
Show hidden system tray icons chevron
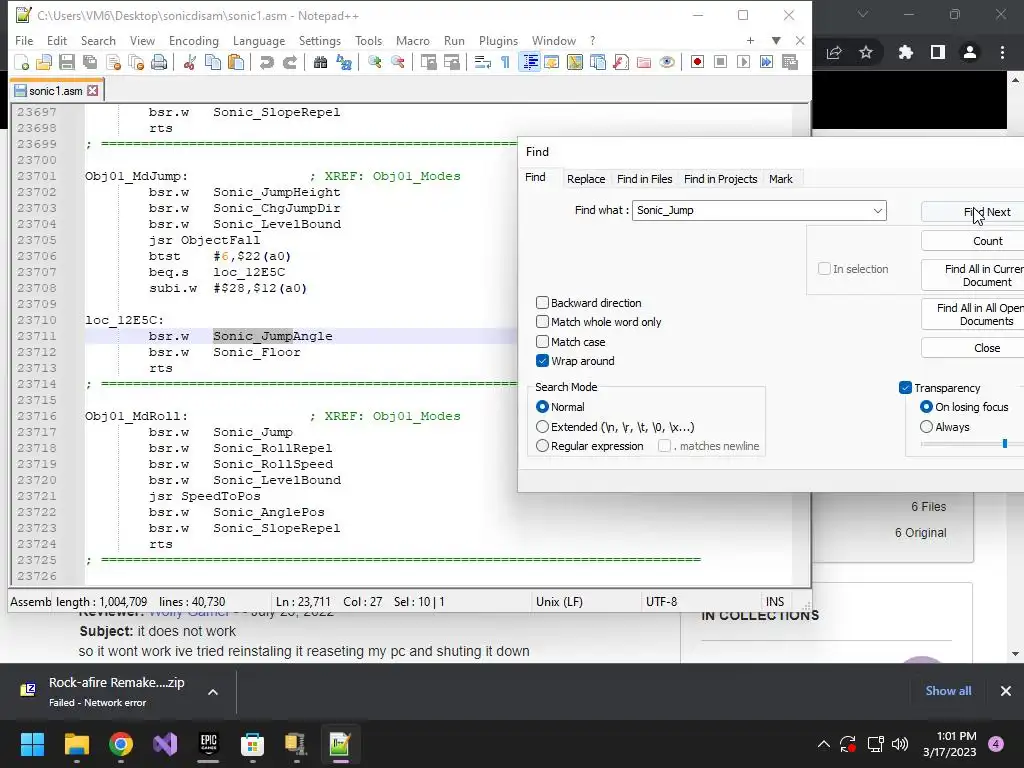(x=824, y=744)
